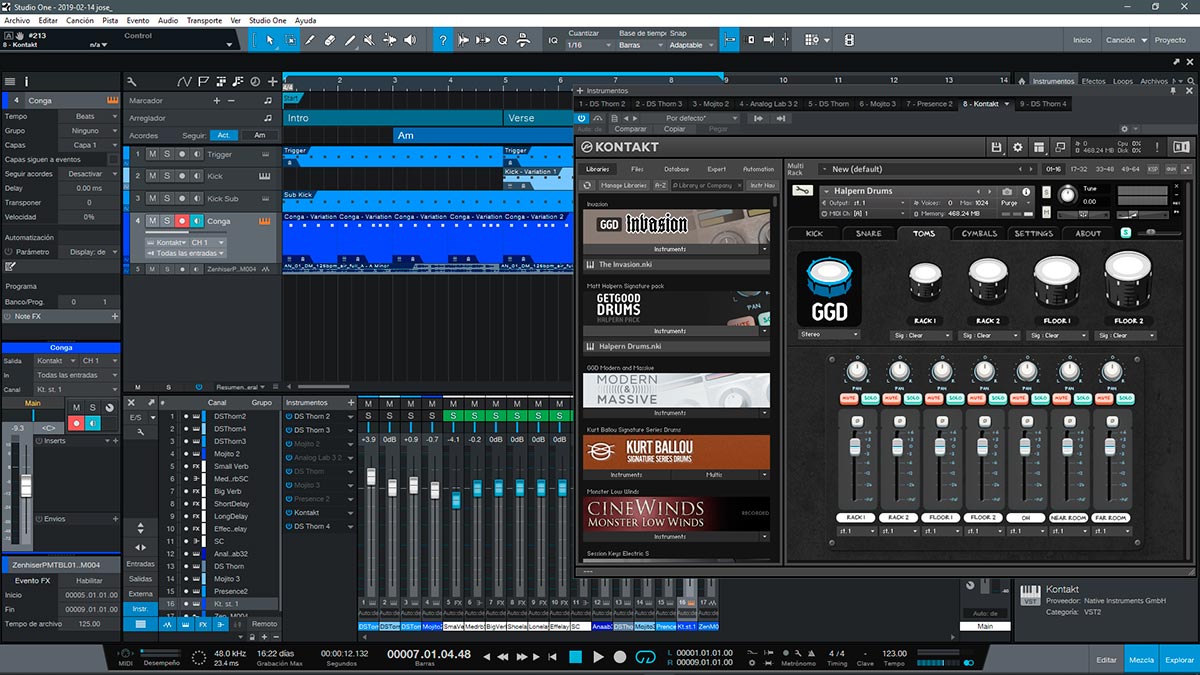Click Halpern Drums wrench edit icon

801,191
